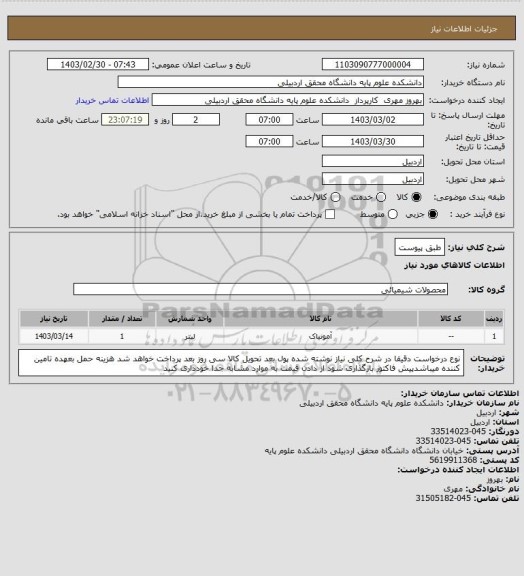Click the کد کالا column header
The height and width of the screenshot is (576, 524).
click(451, 319)
